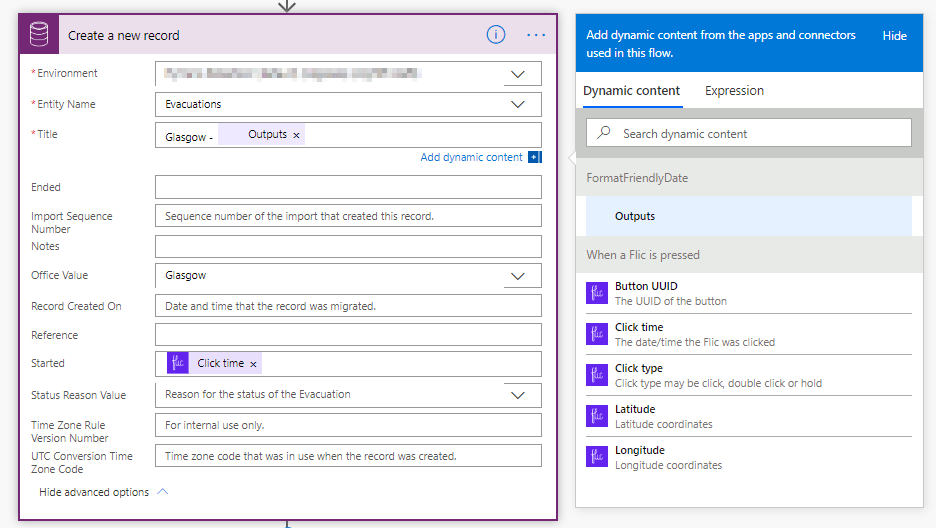The height and width of the screenshot is (528, 936).
Task: Remove the Click time token from Started
Action: pos(253,364)
